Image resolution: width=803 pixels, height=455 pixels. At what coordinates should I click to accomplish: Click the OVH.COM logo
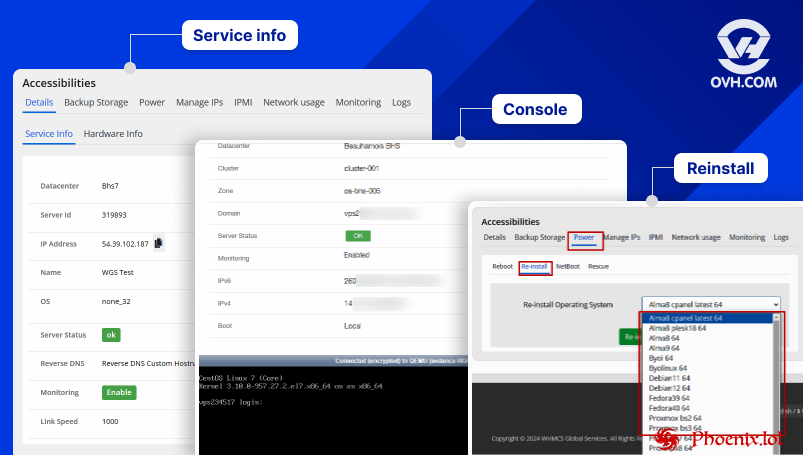743,54
